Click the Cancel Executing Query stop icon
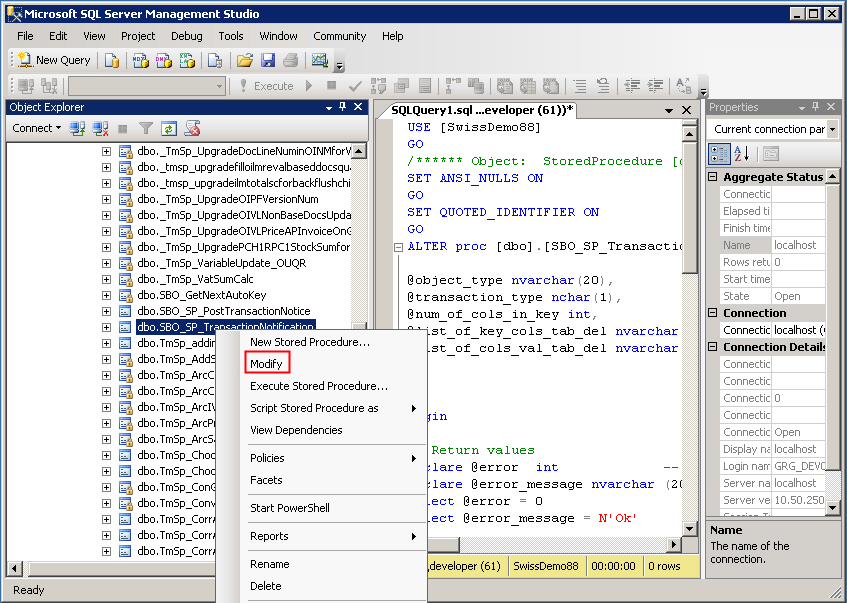 [332, 85]
